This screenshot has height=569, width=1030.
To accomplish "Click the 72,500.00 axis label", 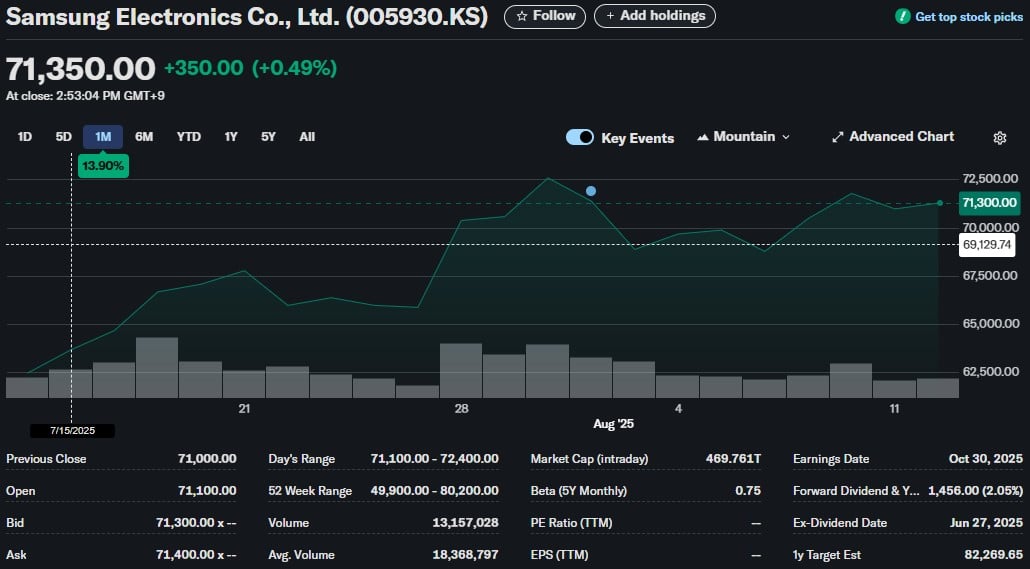I will [x=990, y=179].
